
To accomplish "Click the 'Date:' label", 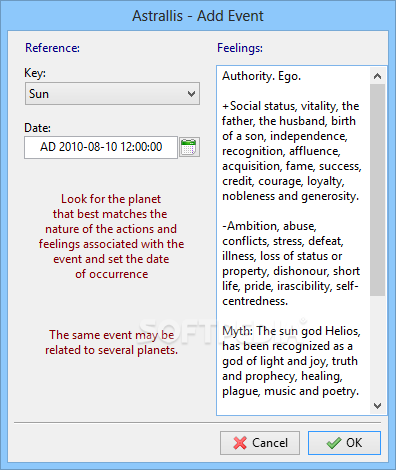I will [37, 128].
